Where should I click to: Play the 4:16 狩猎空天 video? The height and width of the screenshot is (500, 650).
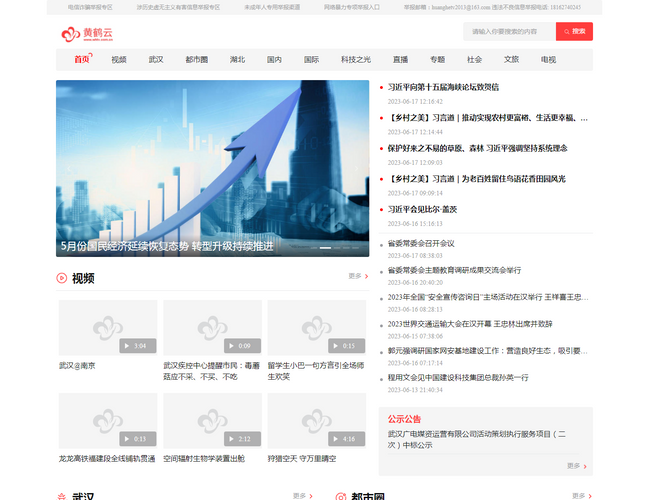pyautogui.click(x=316, y=421)
